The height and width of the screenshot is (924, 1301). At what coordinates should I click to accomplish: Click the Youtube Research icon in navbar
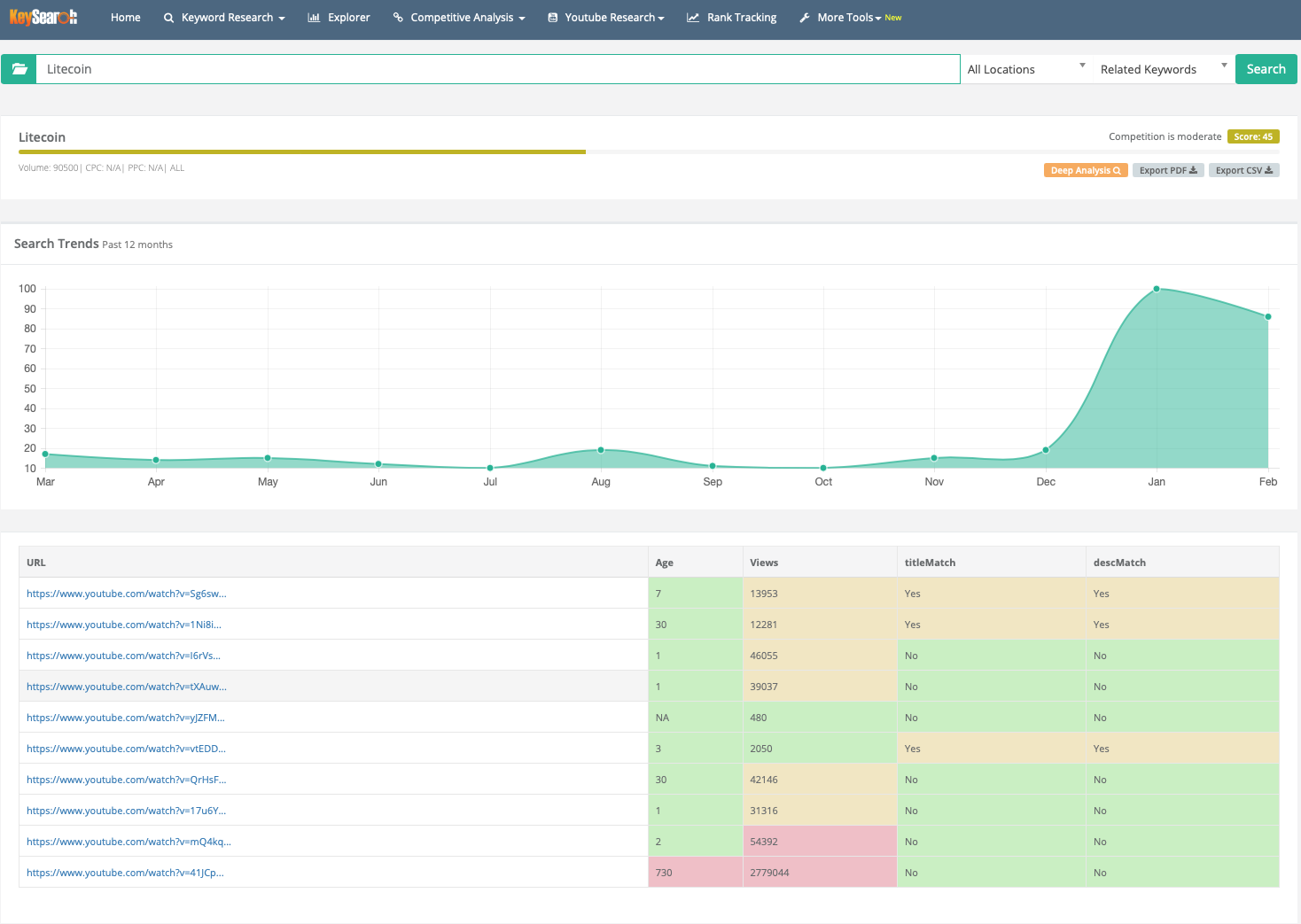tap(553, 18)
